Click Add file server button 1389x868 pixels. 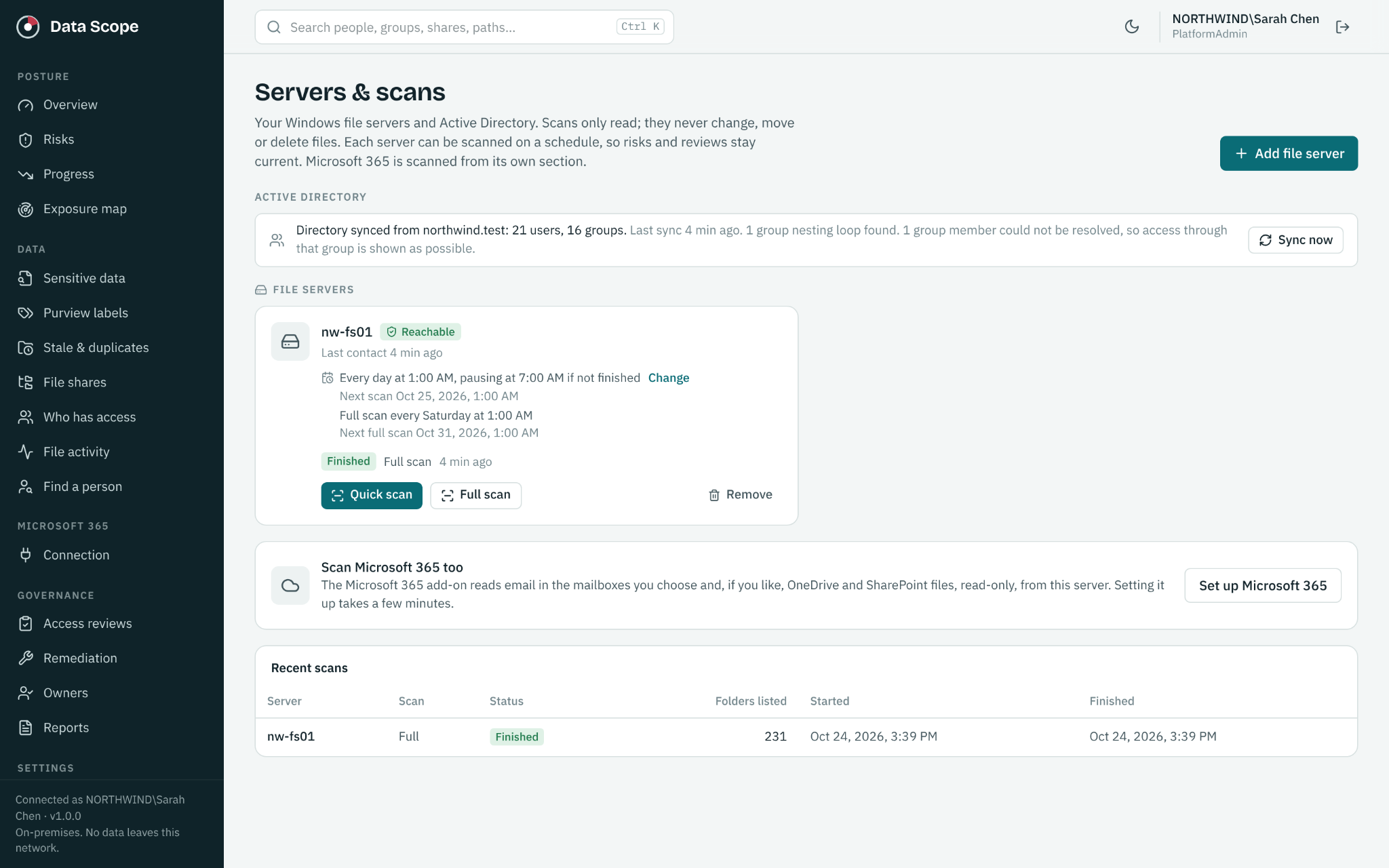pyautogui.click(x=1289, y=153)
